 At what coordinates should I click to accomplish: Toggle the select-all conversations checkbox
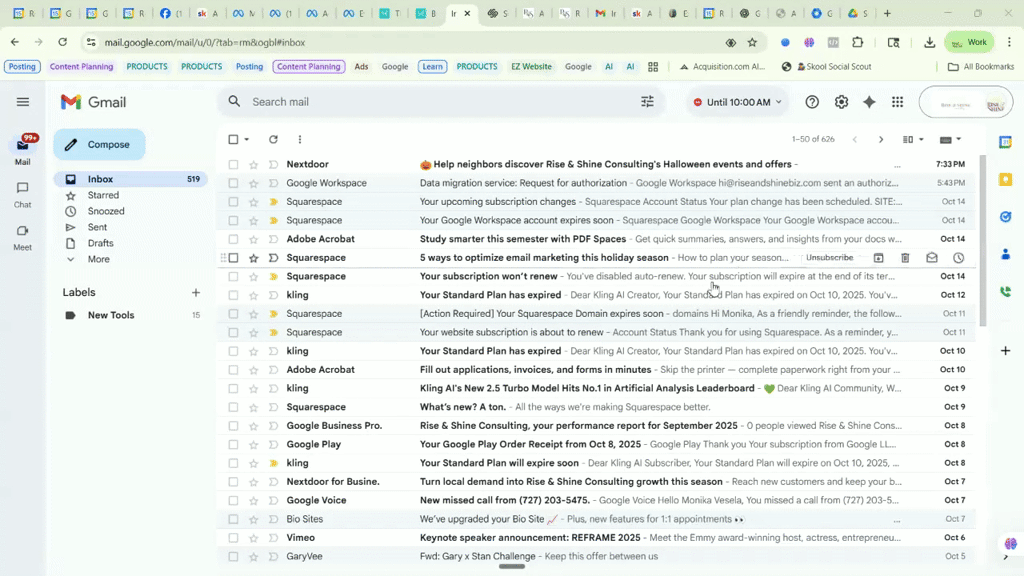click(233, 139)
